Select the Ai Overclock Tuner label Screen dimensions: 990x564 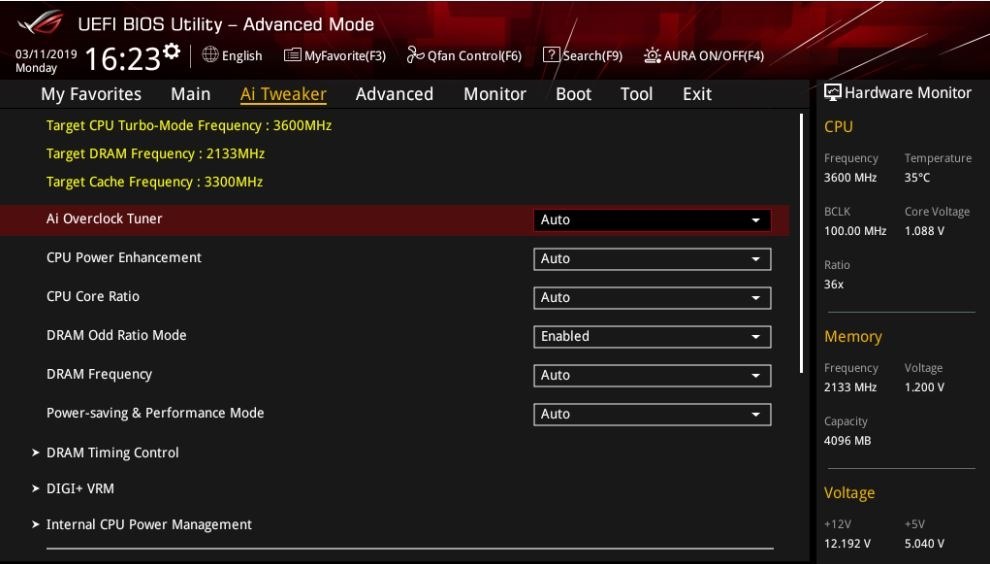(104, 219)
